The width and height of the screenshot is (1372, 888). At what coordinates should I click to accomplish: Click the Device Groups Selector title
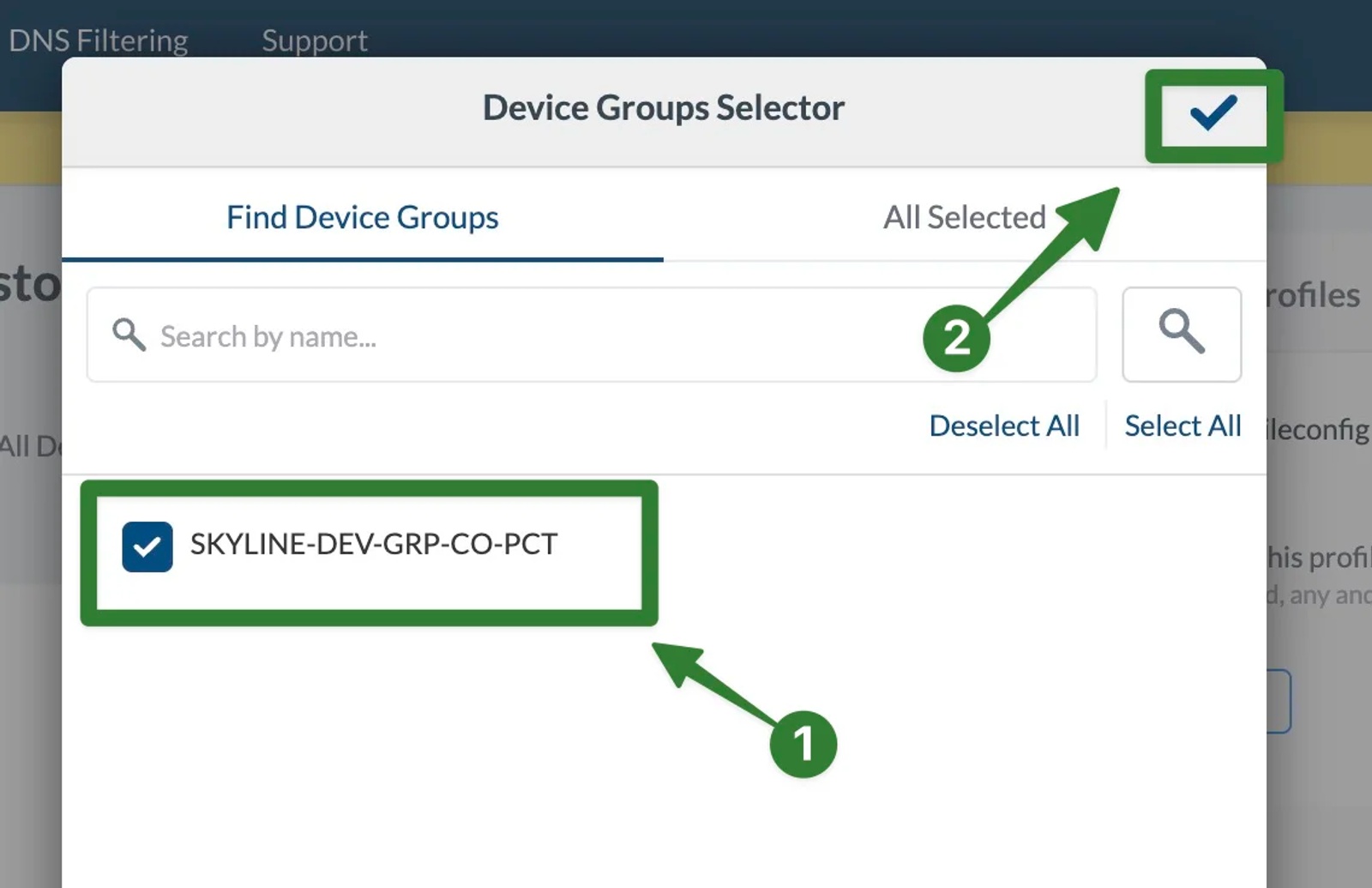coord(664,108)
